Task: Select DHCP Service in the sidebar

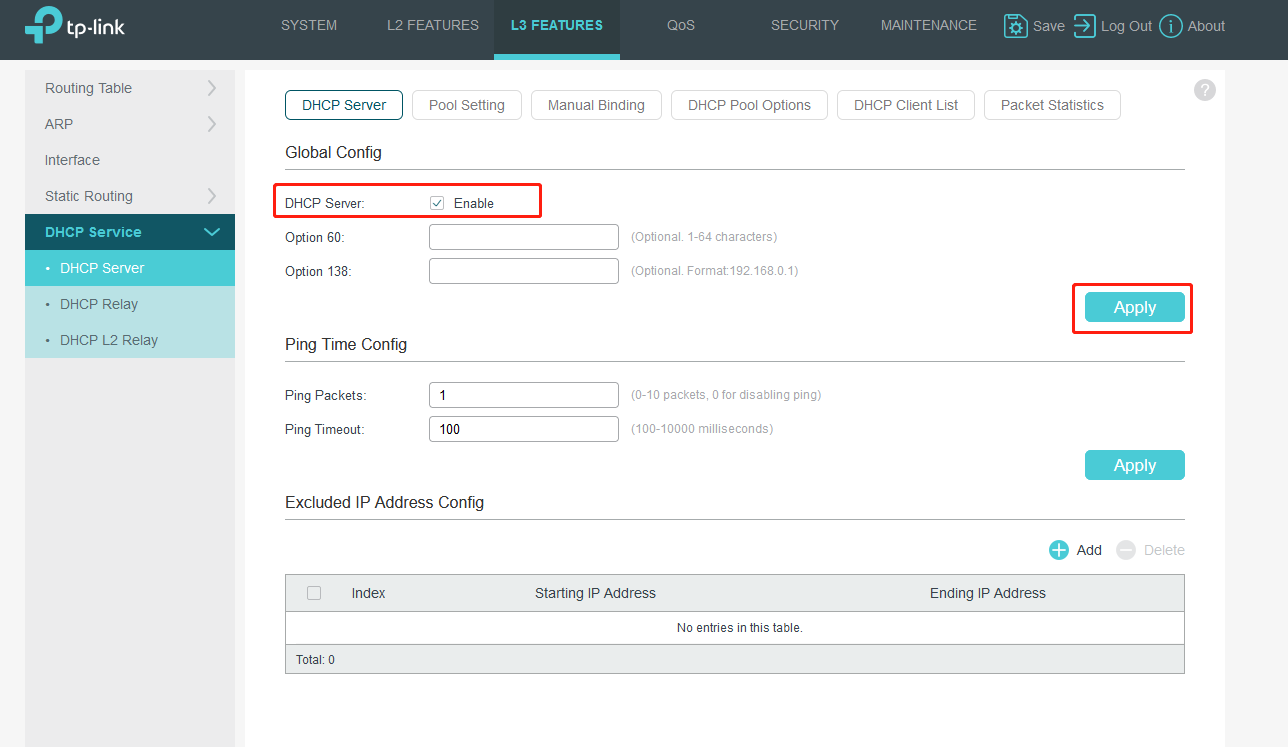Action: click(130, 232)
